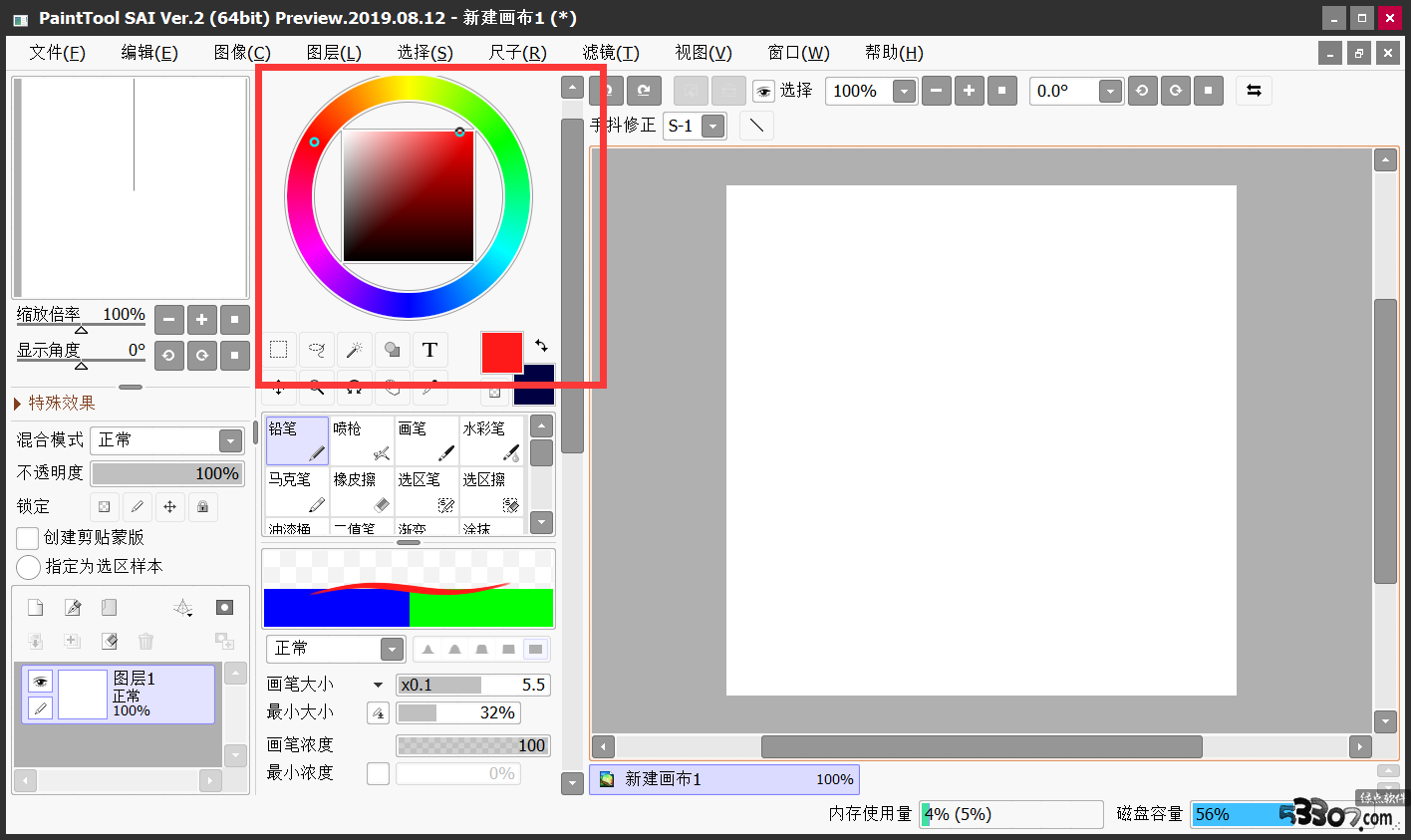The width and height of the screenshot is (1411, 840).
Task: Select the 选区擦 selection eraser
Action: tap(491, 491)
